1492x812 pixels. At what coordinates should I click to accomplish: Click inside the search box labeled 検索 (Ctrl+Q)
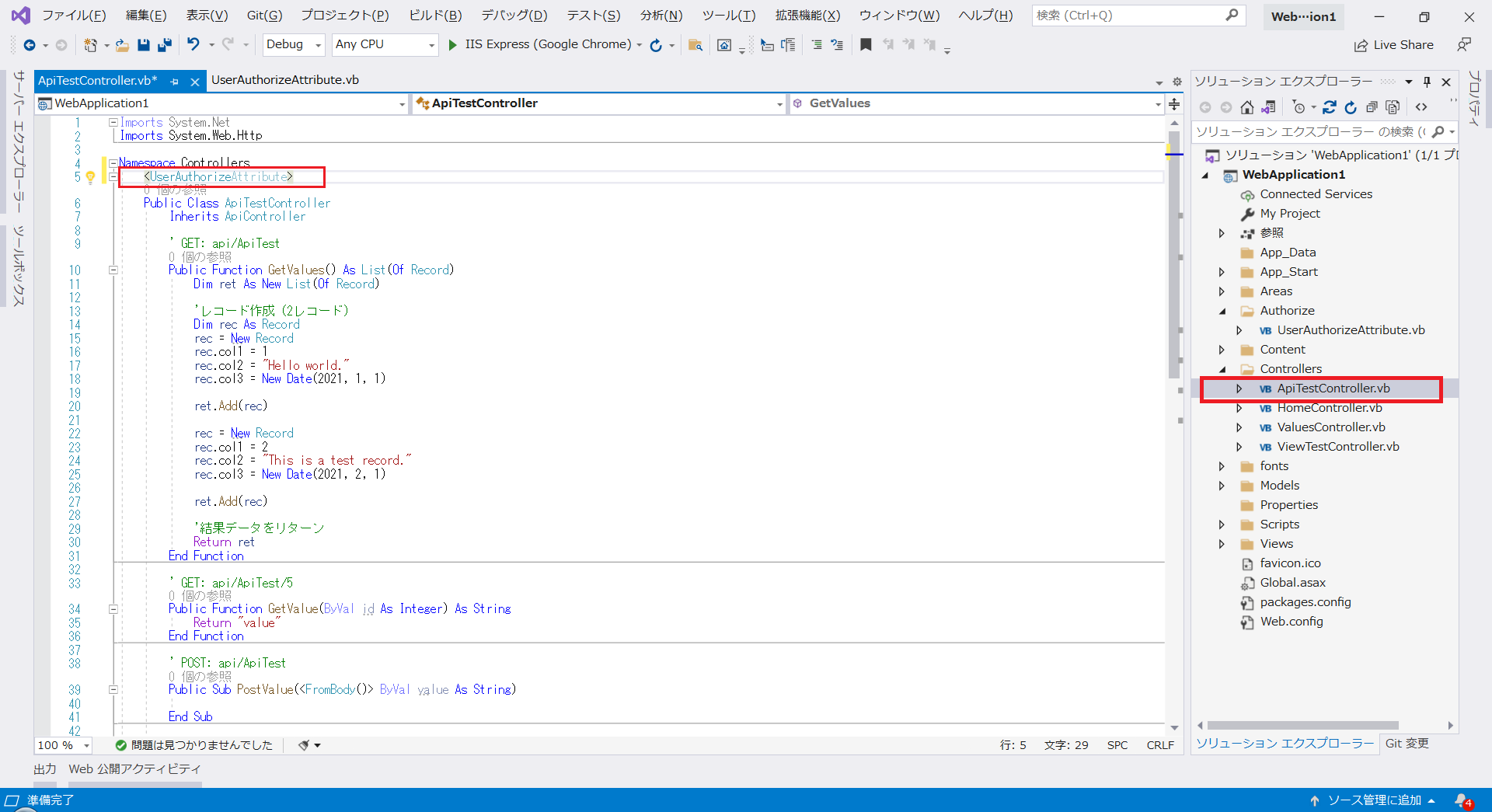(1127, 15)
